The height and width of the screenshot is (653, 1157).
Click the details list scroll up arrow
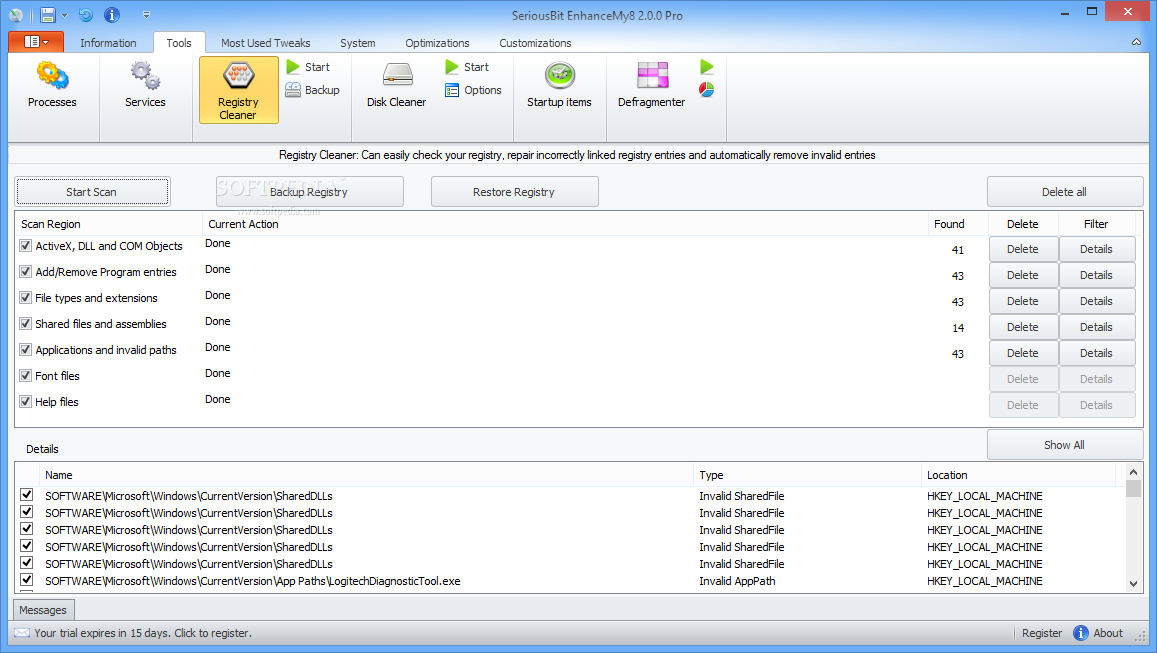[x=1133, y=472]
